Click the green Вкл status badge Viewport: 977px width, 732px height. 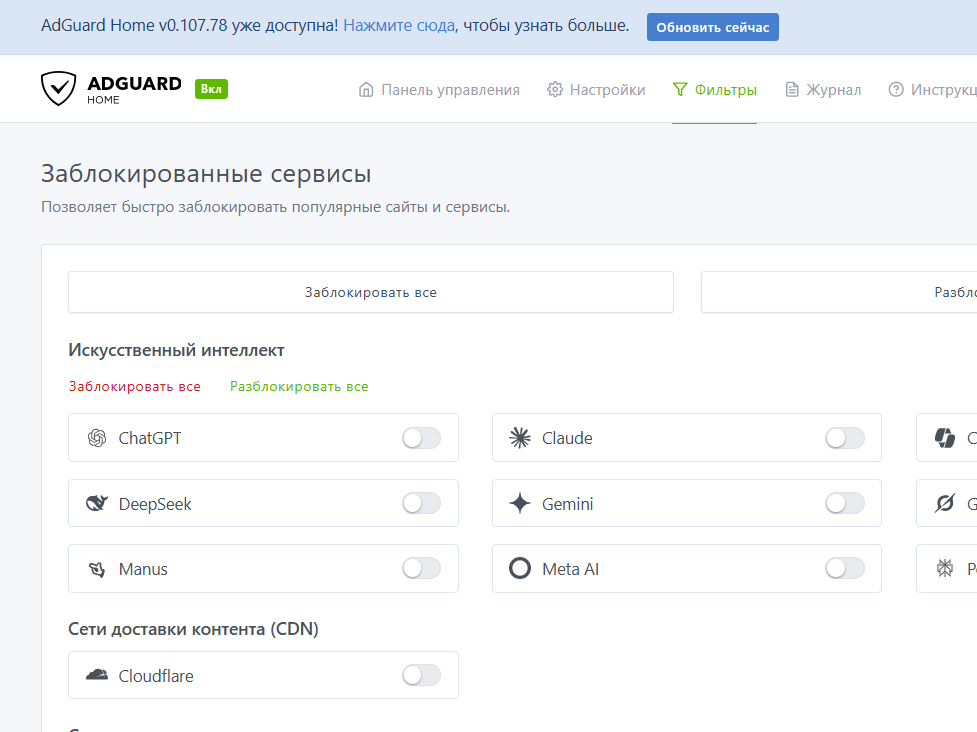pos(211,89)
